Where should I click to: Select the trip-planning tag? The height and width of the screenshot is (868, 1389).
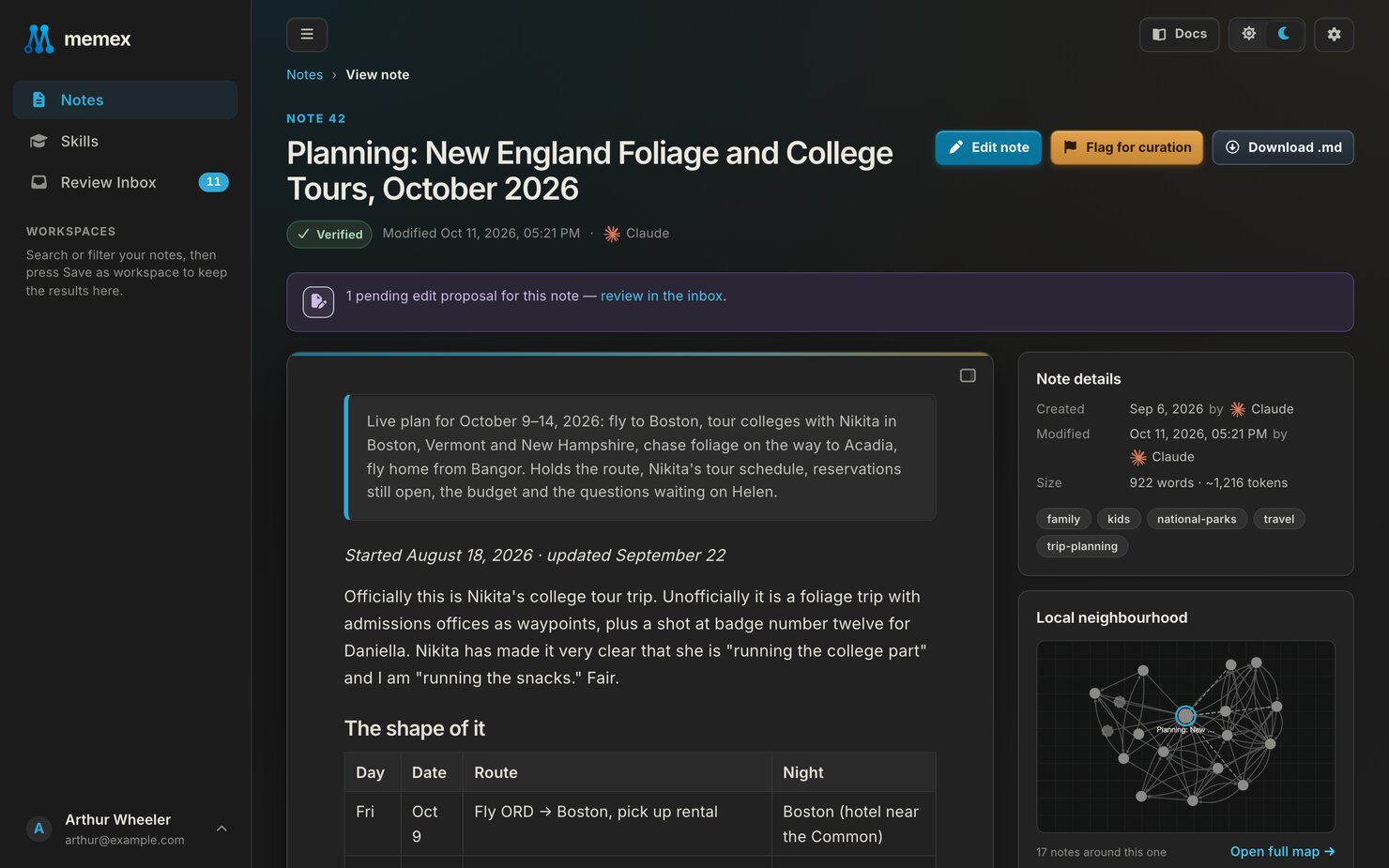pyautogui.click(x=1082, y=546)
